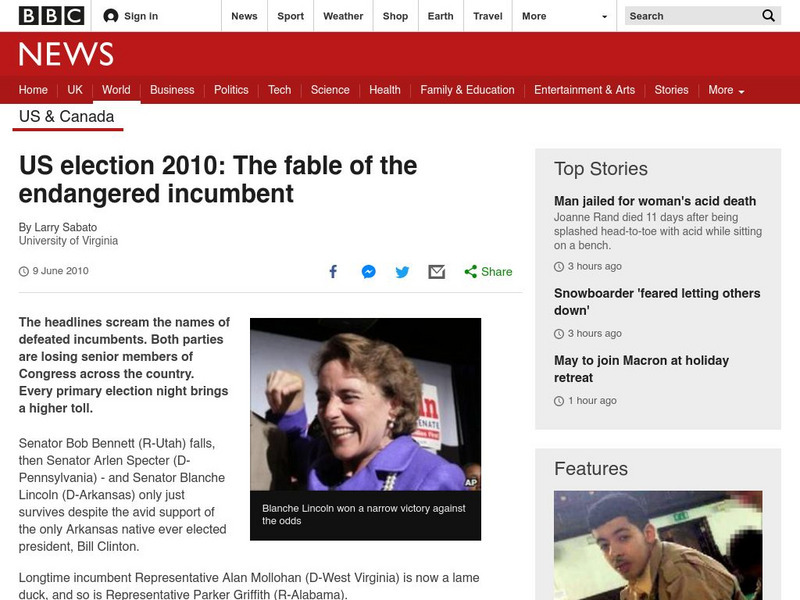
Task: Click the BBC logo
Action: [x=48, y=16]
